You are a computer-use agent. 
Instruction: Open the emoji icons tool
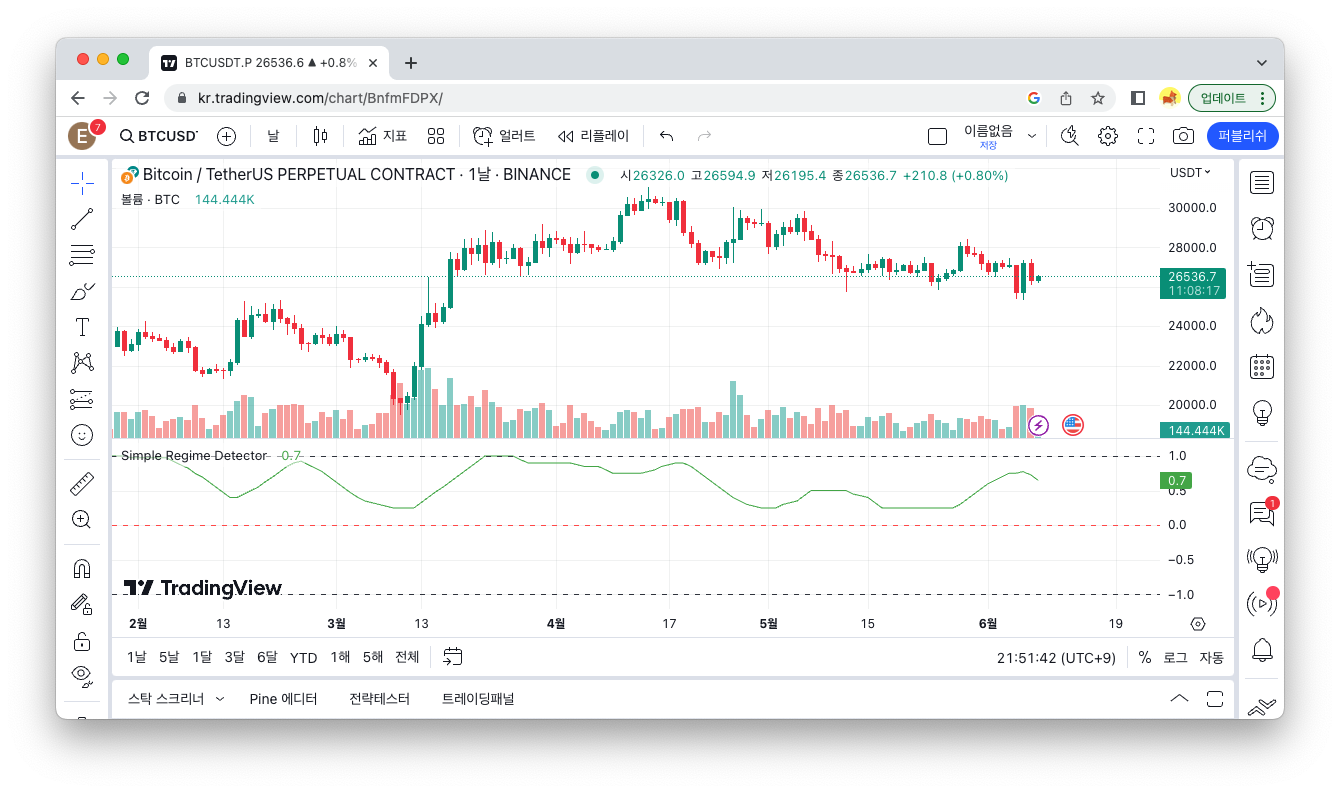pyautogui.click(x=82, y=435)
